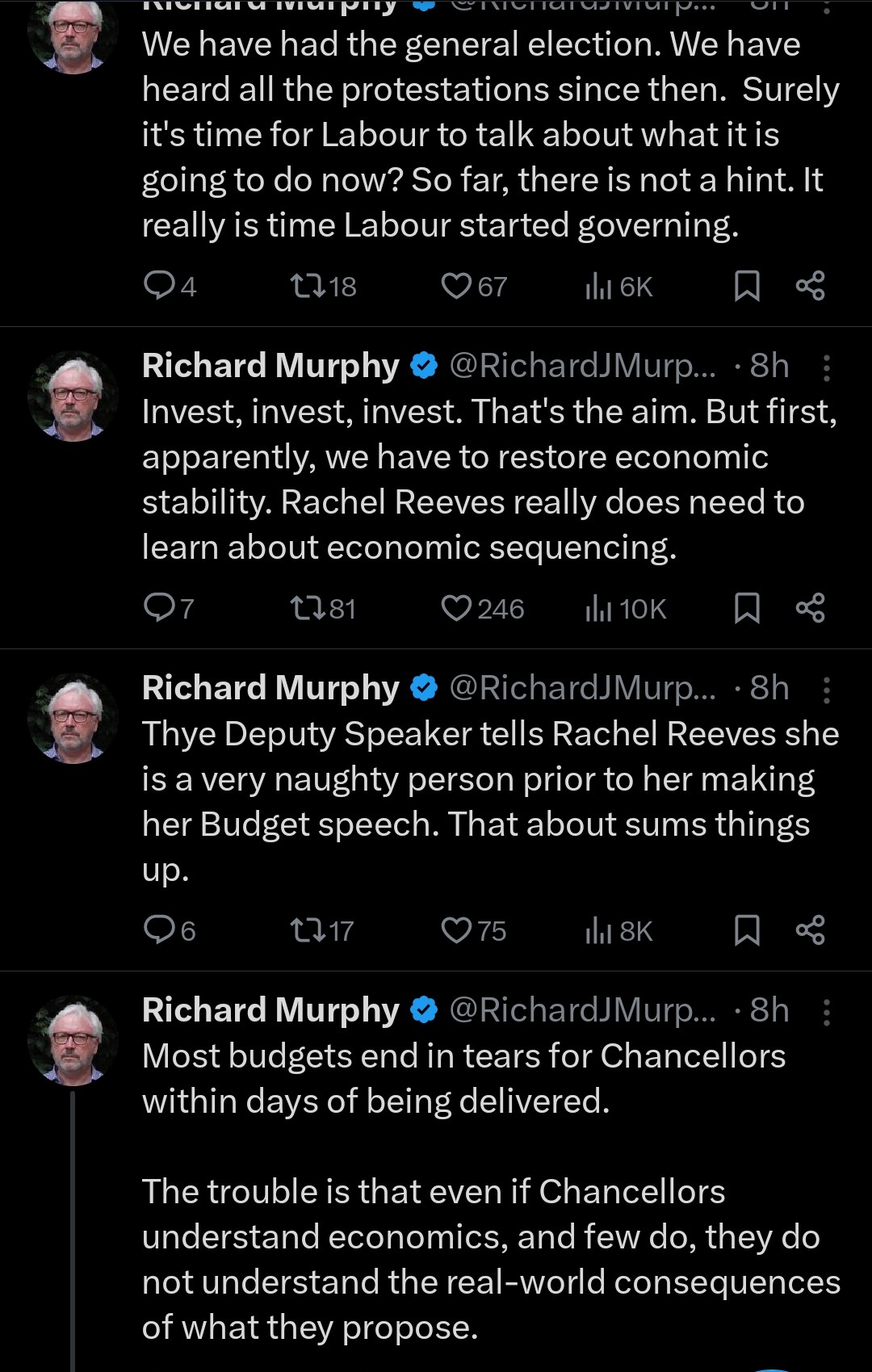Like the tweet with 67 likes
Screen dimensions: 872x1372
tap(456, 286)
